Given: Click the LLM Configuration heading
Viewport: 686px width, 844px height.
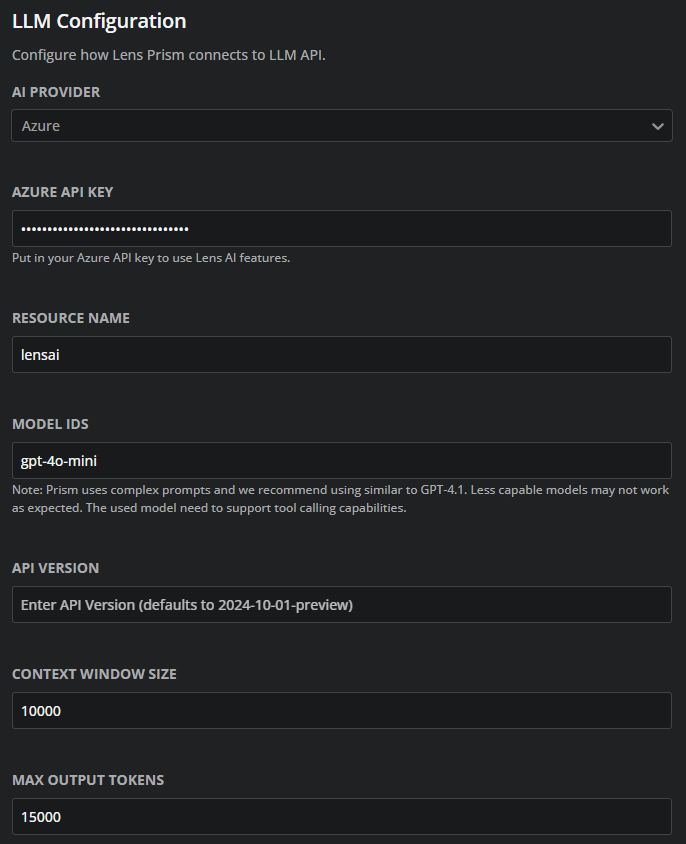Looking at the screenshot, I should (x=98, y=21).
